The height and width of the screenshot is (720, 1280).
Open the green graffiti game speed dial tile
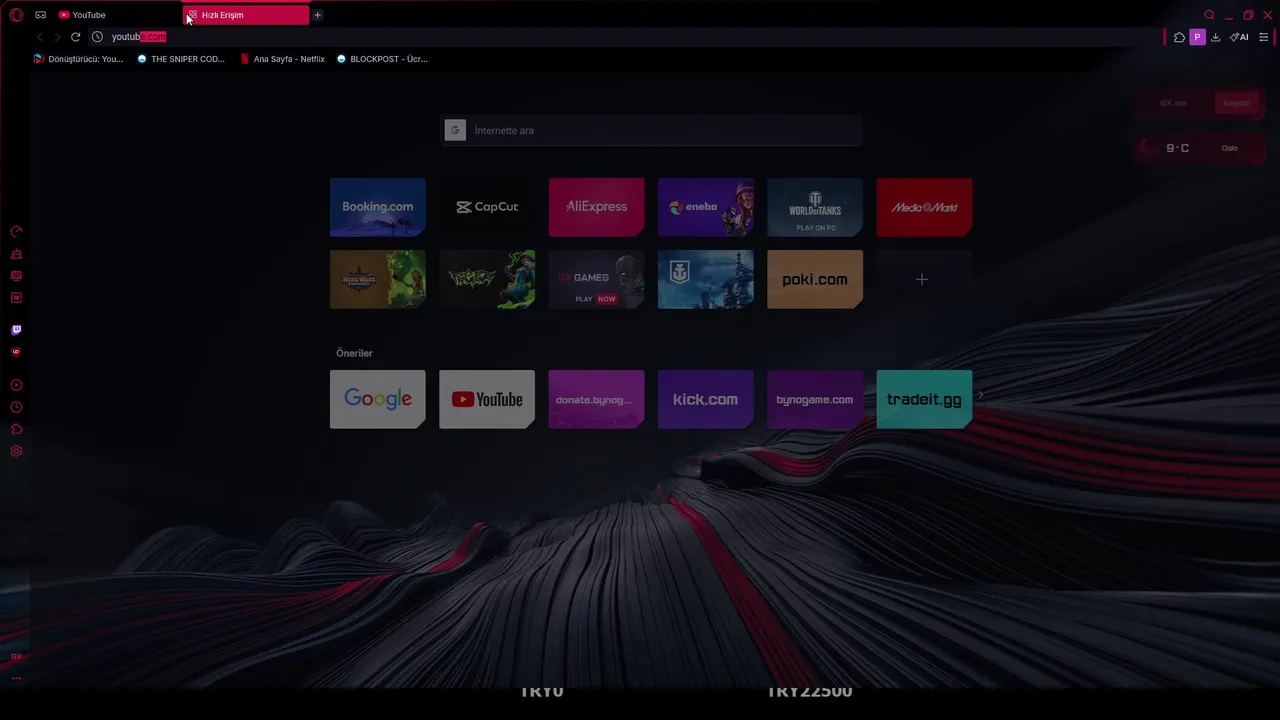point(487,279)
